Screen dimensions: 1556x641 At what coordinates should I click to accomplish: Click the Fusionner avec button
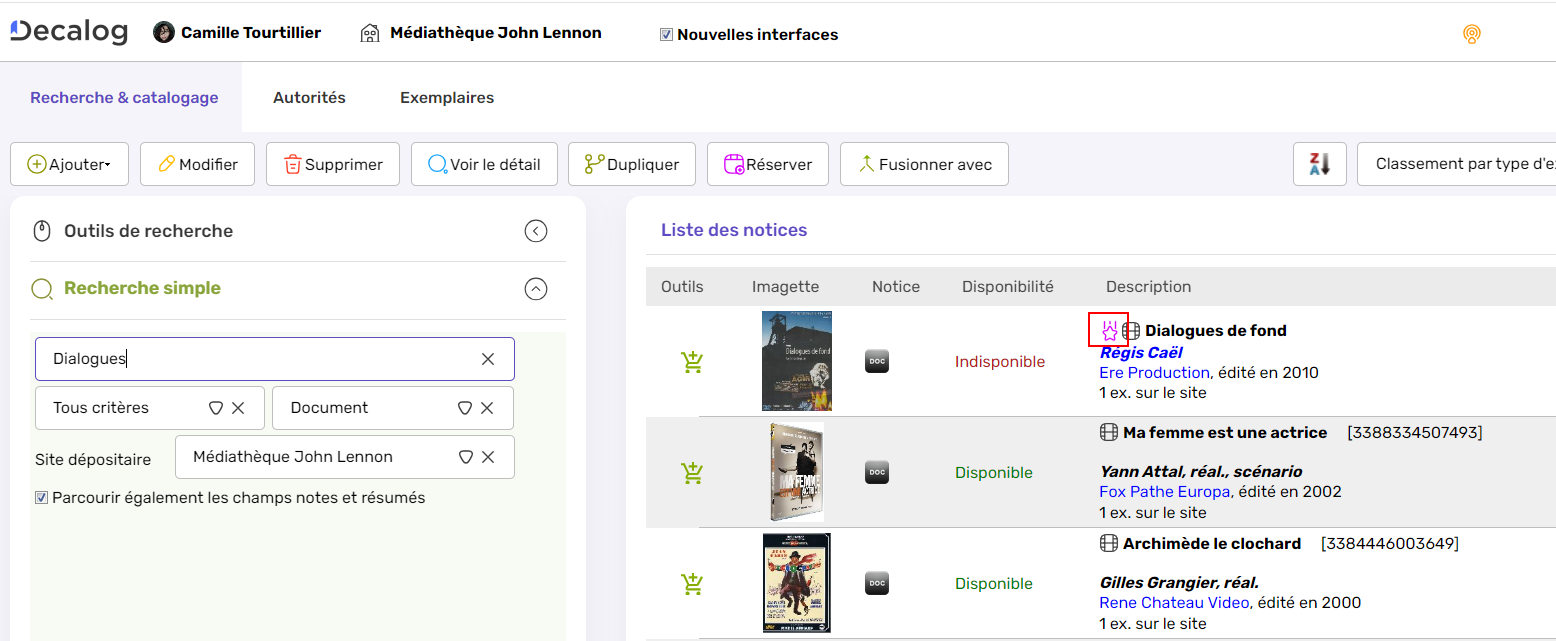point(923,163)
